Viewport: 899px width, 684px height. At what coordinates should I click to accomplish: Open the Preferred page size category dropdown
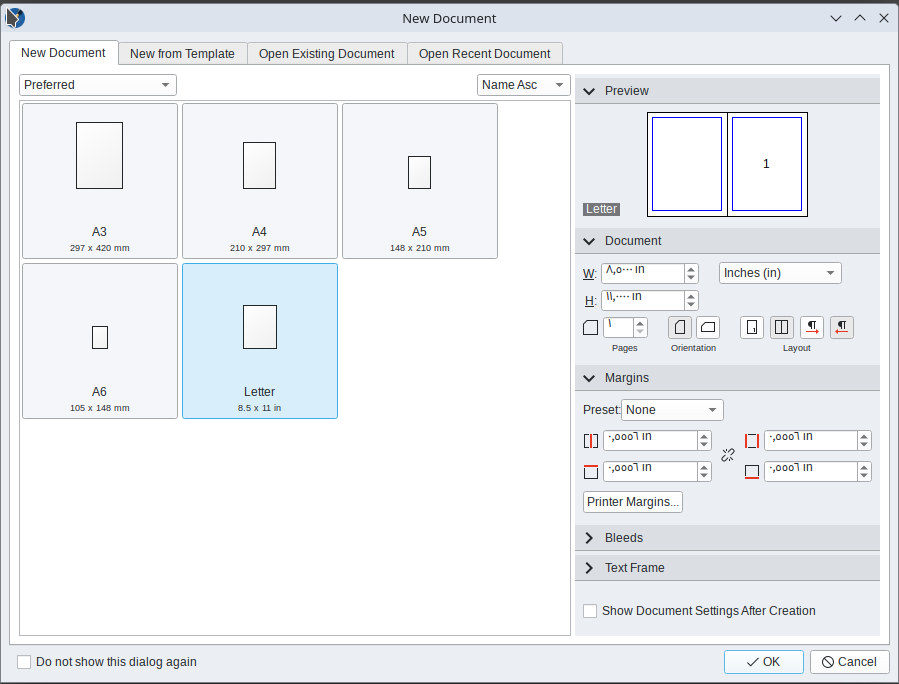pos(97,85)
